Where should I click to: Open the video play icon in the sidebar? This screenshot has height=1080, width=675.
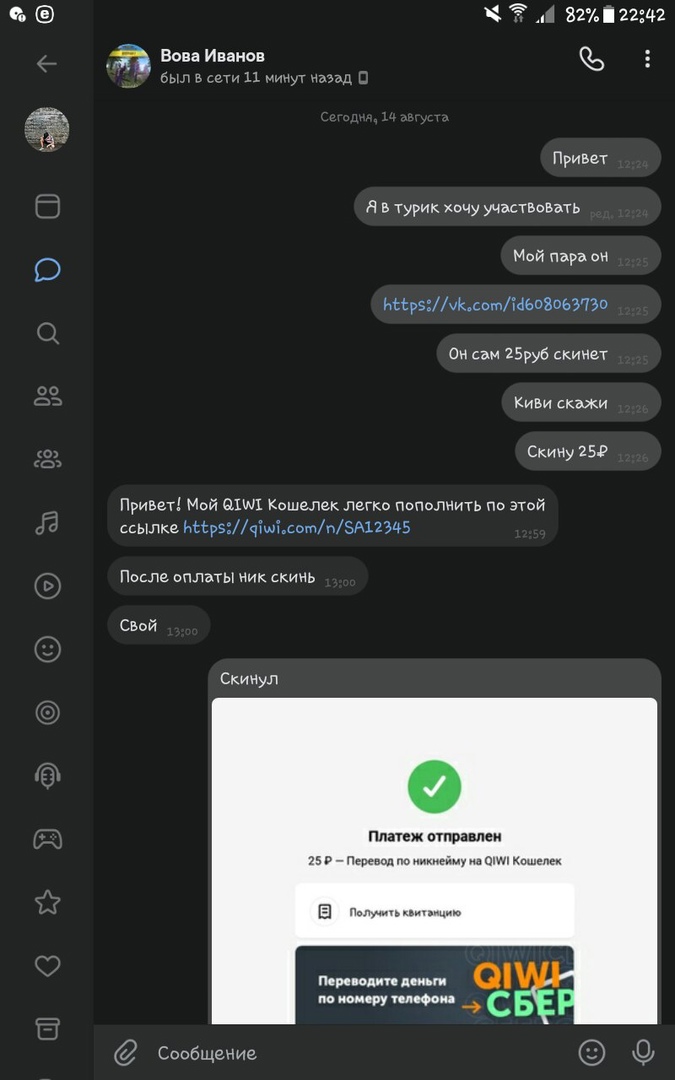47,586
